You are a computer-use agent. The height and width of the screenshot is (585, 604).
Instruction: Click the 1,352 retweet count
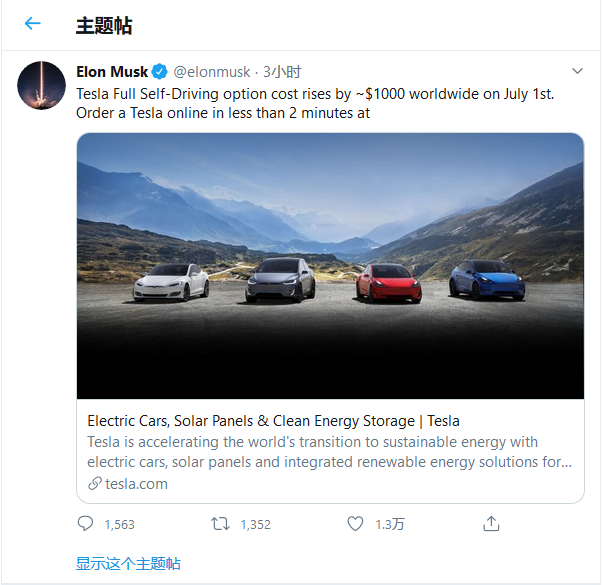click(255, 524)
